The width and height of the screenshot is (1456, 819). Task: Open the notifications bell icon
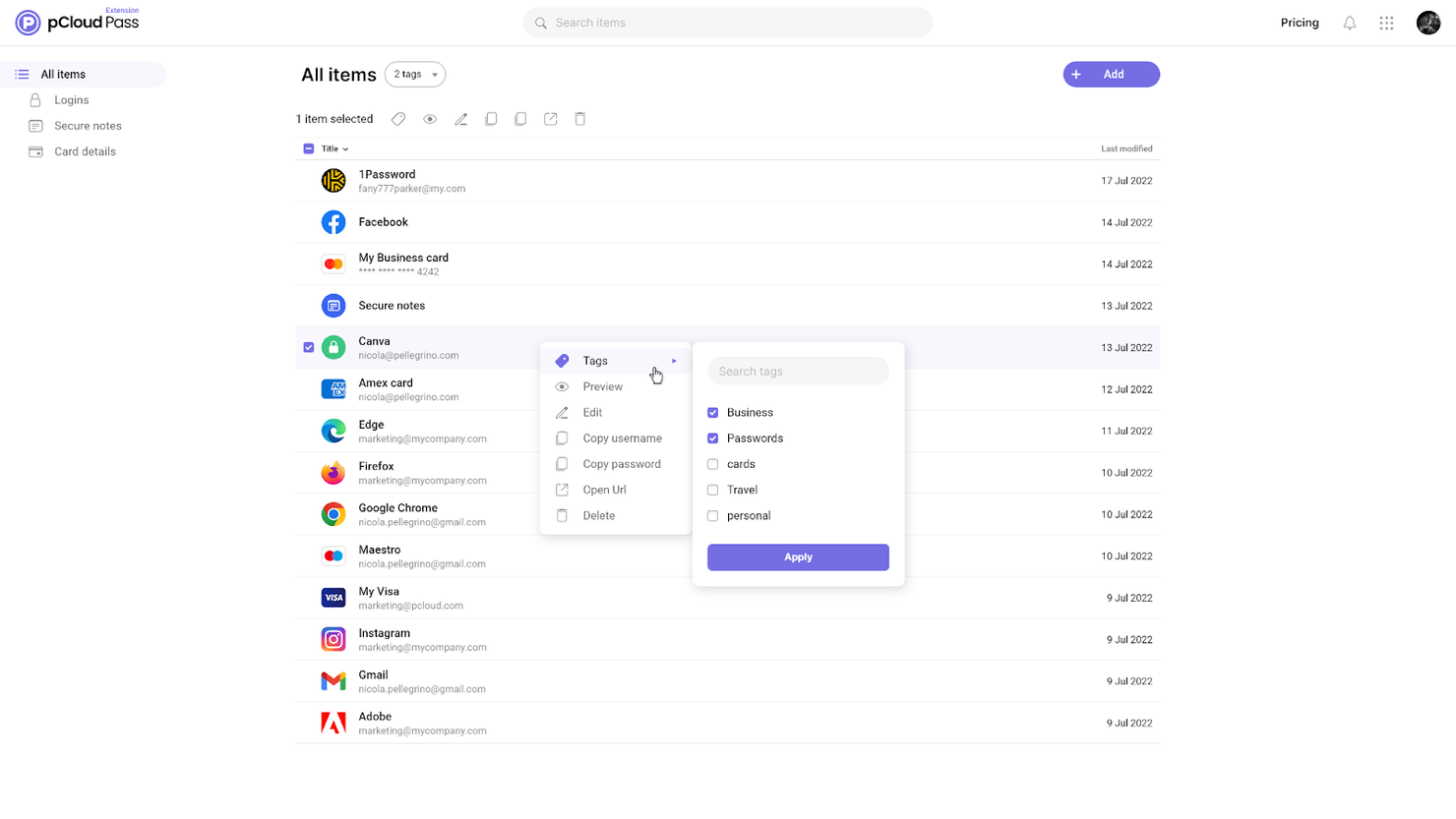(x=1349, y=23)
